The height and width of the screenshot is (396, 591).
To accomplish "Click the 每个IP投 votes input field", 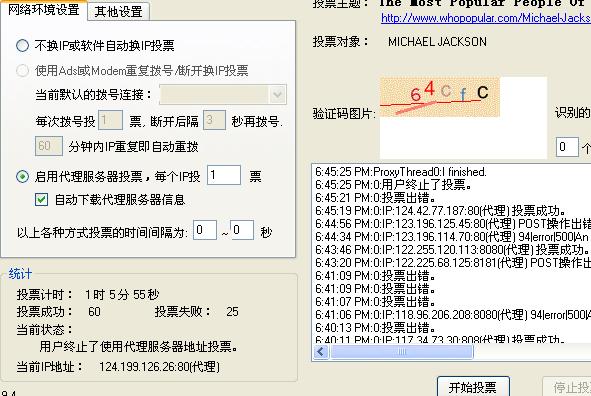I will coord(224,175).
